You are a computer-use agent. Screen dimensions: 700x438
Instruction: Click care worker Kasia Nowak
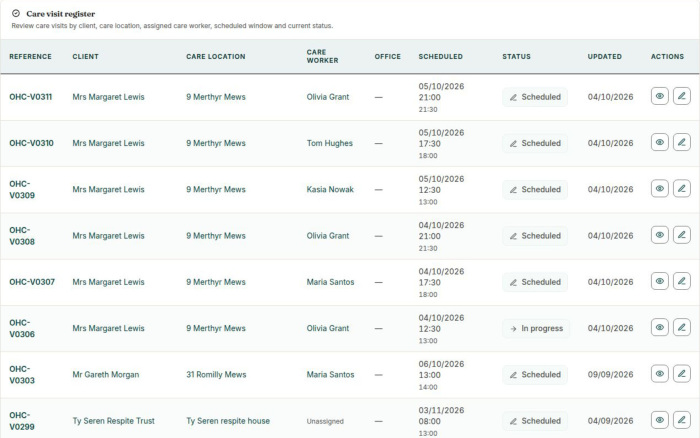330,189
